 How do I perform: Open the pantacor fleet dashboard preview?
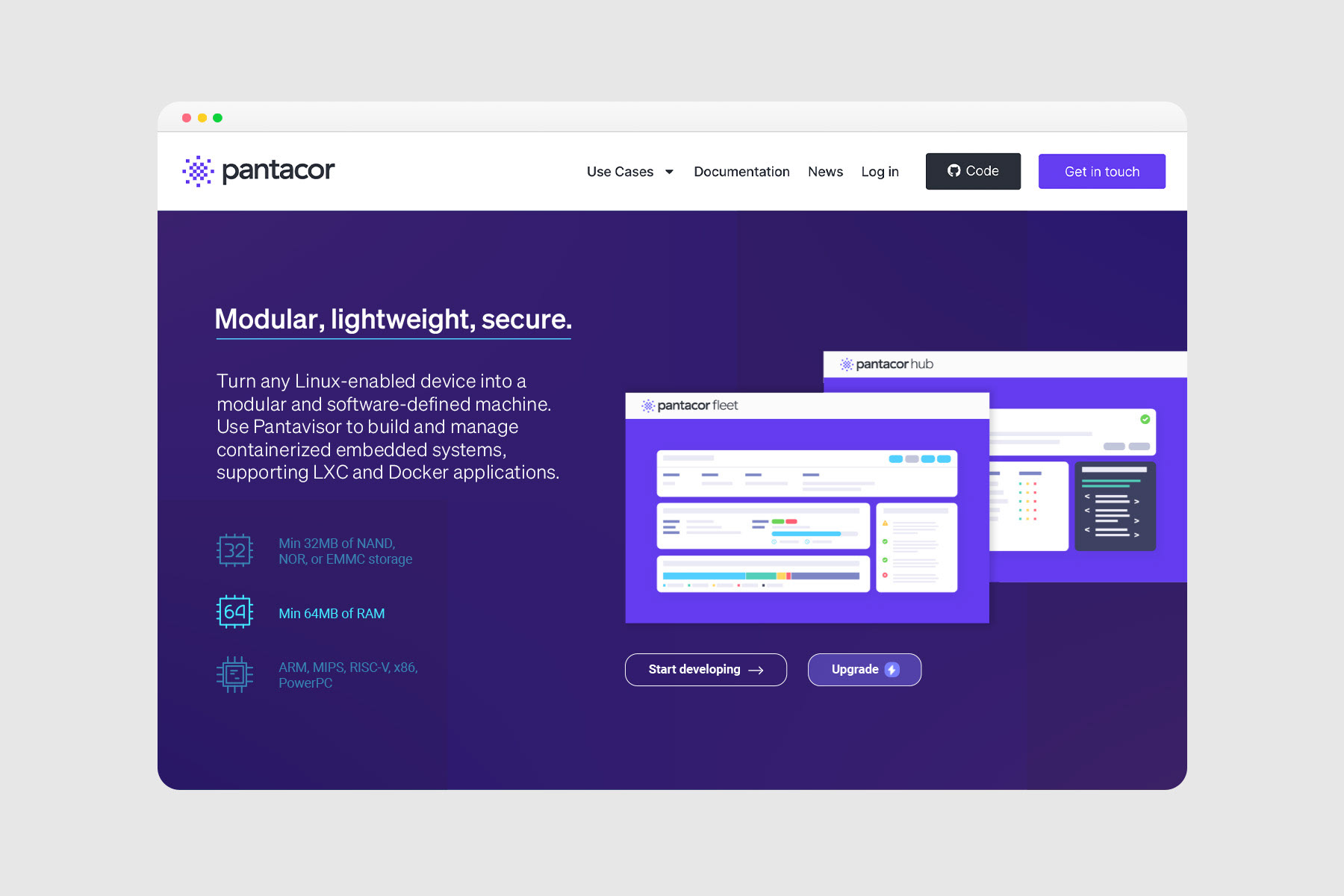pyautogui.click(x=807, y=508)
